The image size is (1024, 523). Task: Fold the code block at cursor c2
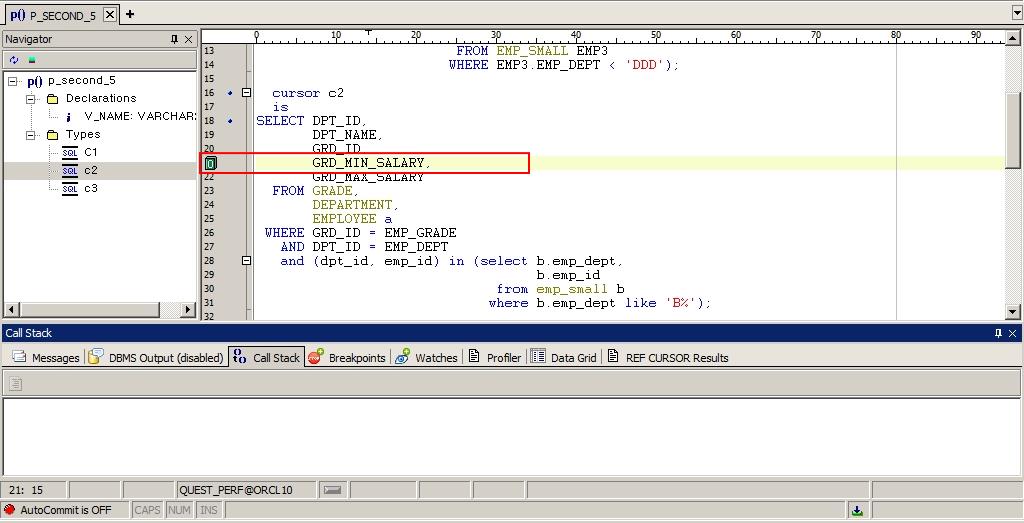[x=247, y=93]
